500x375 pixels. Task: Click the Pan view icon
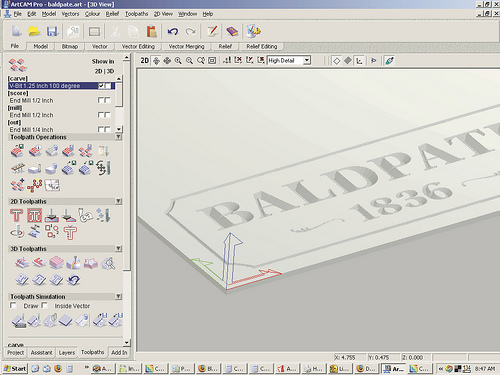coord(167,61)
